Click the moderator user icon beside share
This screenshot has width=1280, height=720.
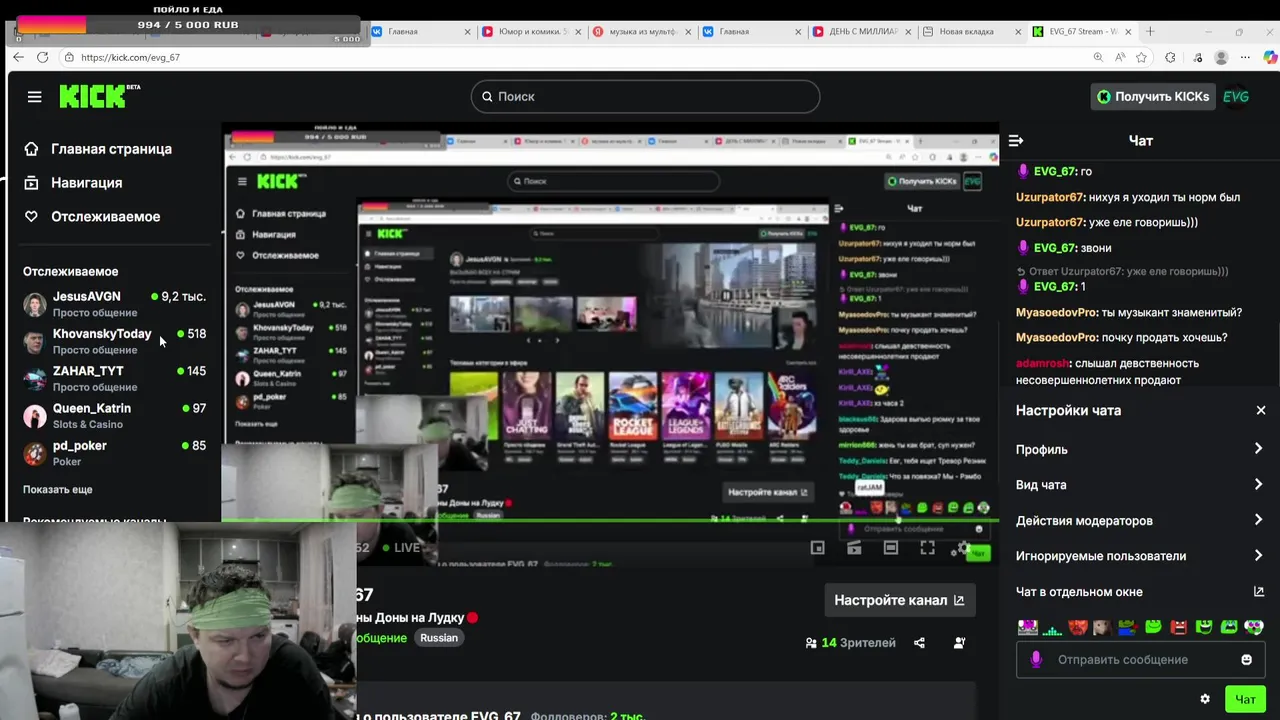tap(959, 643)
